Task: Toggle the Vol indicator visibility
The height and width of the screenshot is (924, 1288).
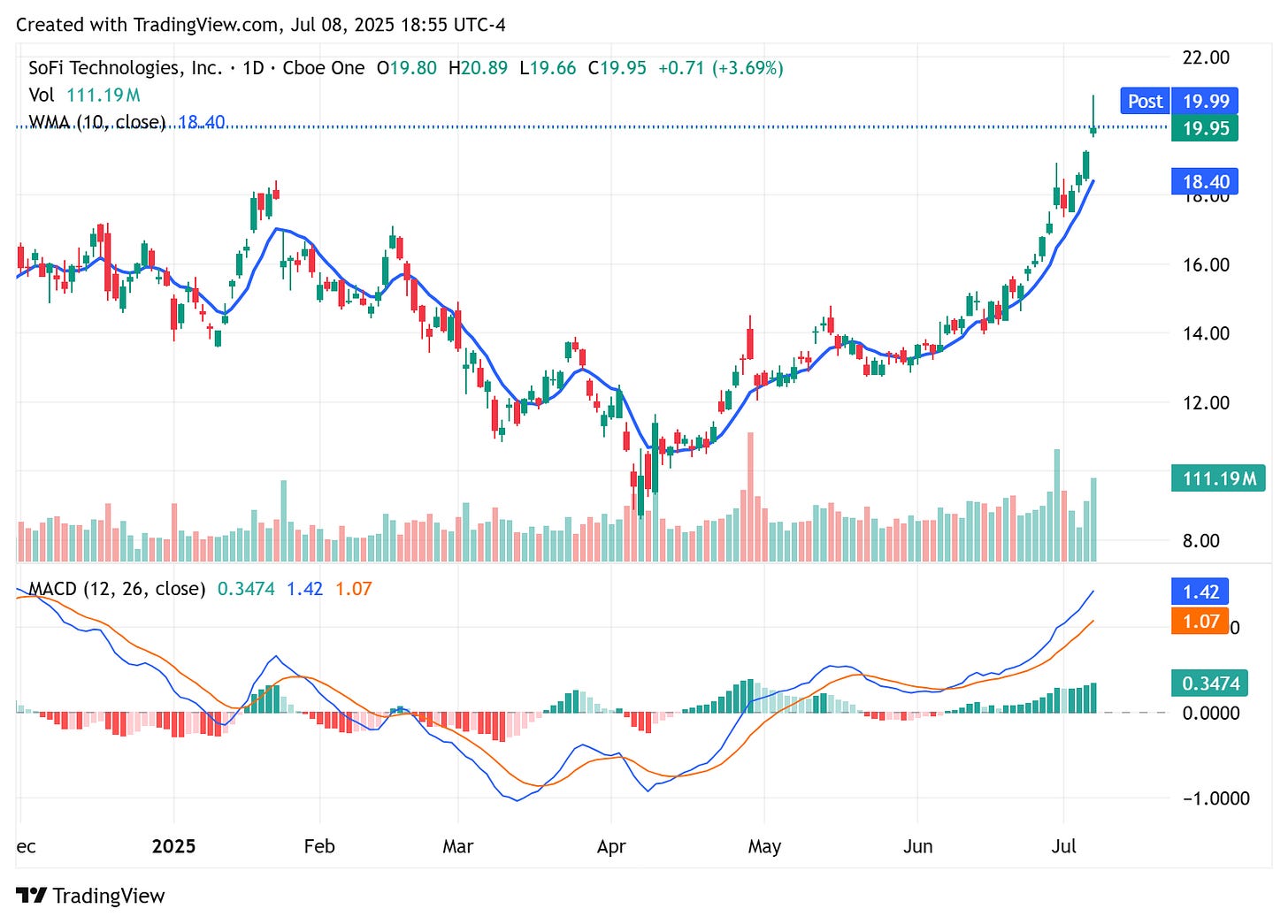Action: click(42, 95)
